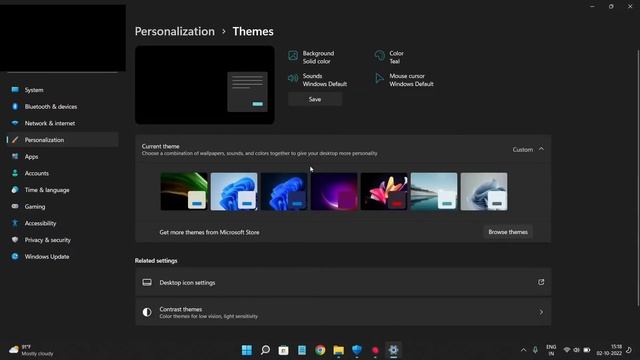Image resolution: width=640 pixels, height=360 pixels.
Task: Open the Privacy & security shield icon
Action: click(x=15, y=240)
